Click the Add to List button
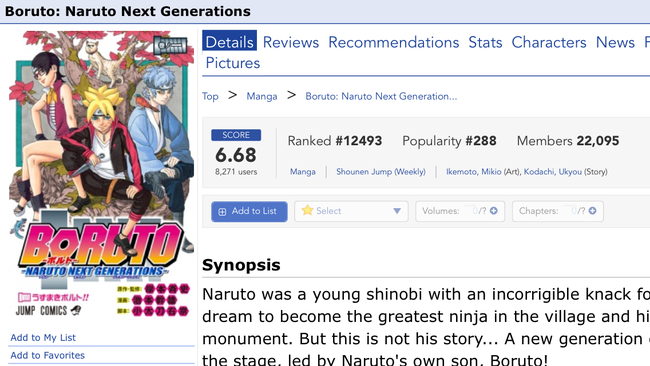650x366 pixels. click(249, 211)
